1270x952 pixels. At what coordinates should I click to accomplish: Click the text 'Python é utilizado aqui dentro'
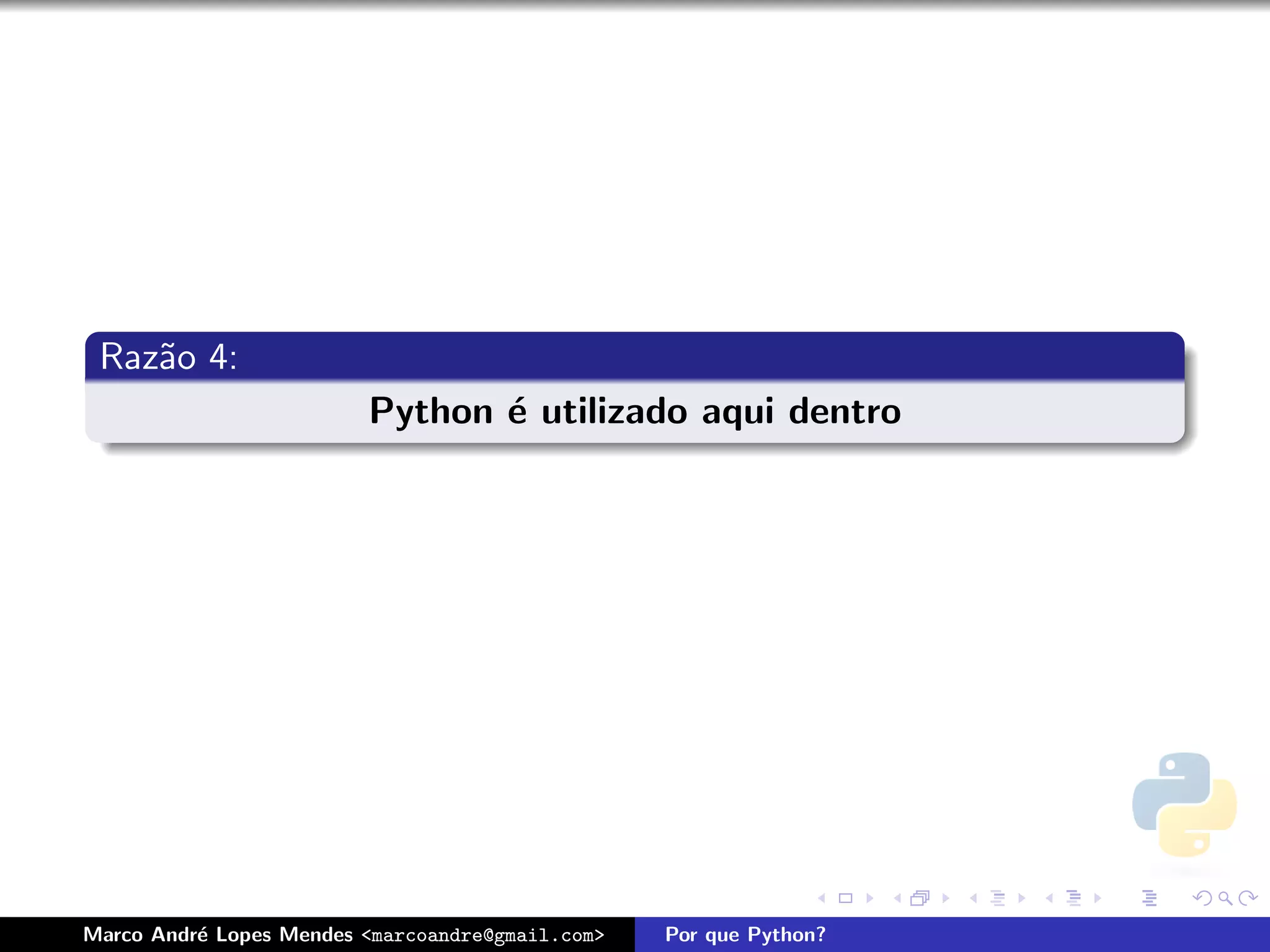tap(635, 411)
